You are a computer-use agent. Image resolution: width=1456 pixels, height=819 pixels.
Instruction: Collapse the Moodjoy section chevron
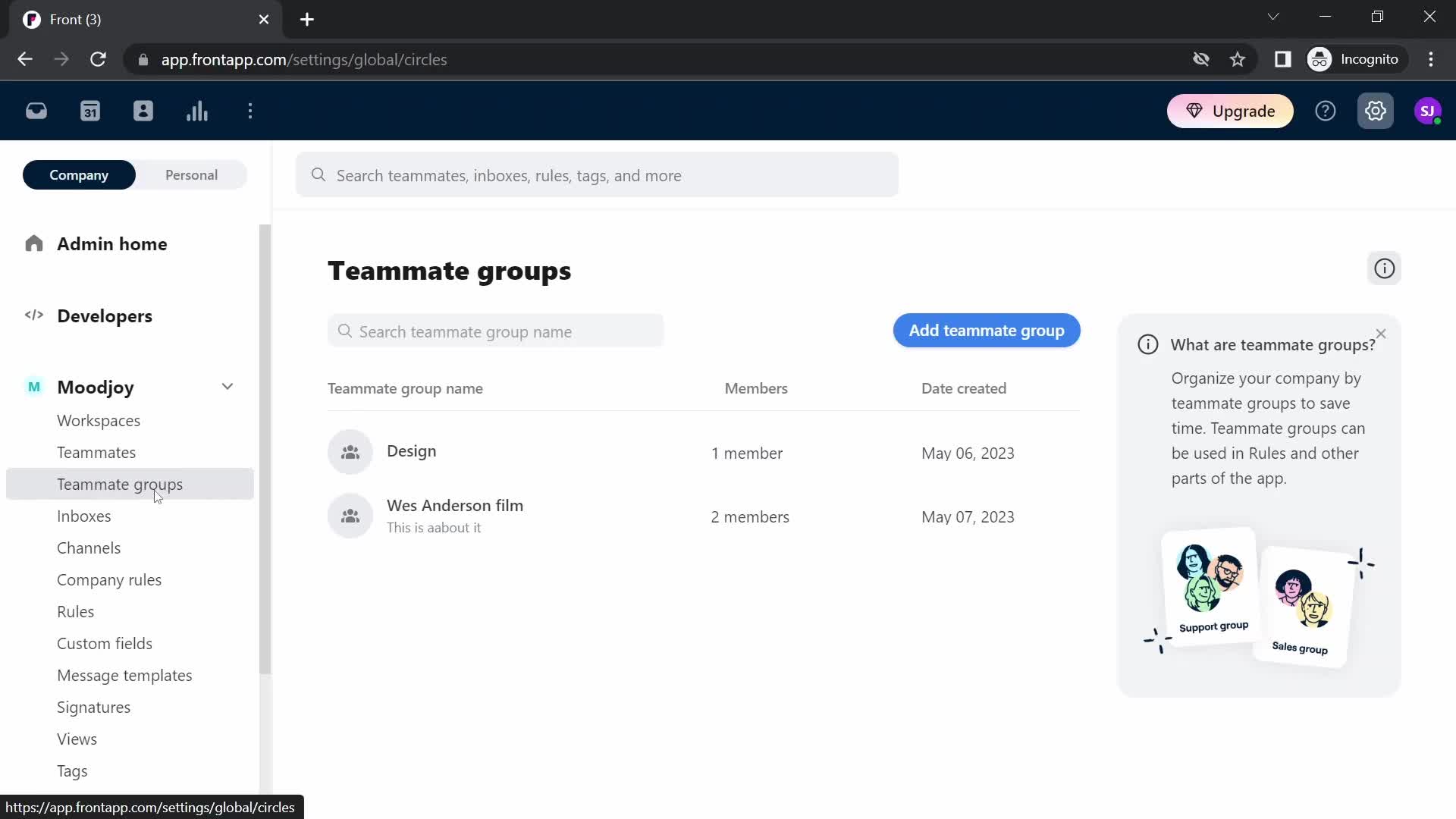(227, 387)
